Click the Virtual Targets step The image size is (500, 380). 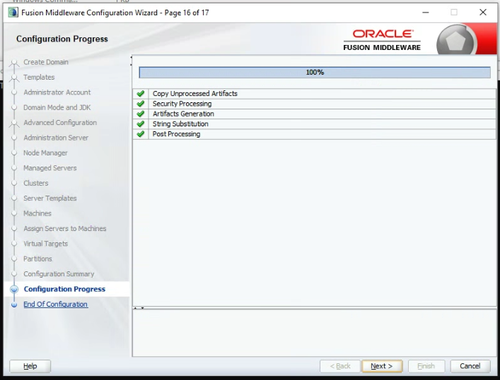click(x=45, y=244)
